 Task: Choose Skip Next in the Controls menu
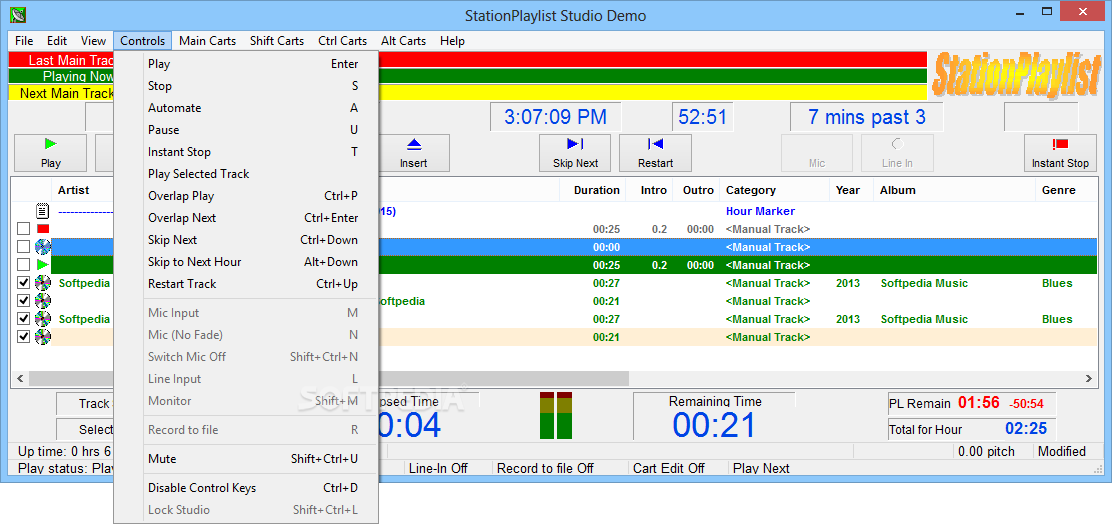pyautogui.click(x=246, y=240)
